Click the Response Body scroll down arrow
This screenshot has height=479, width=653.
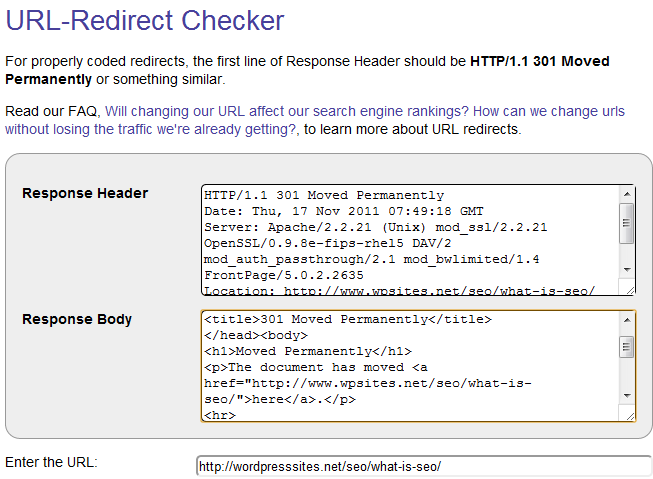pyautogui.click(x=627, y=395)
